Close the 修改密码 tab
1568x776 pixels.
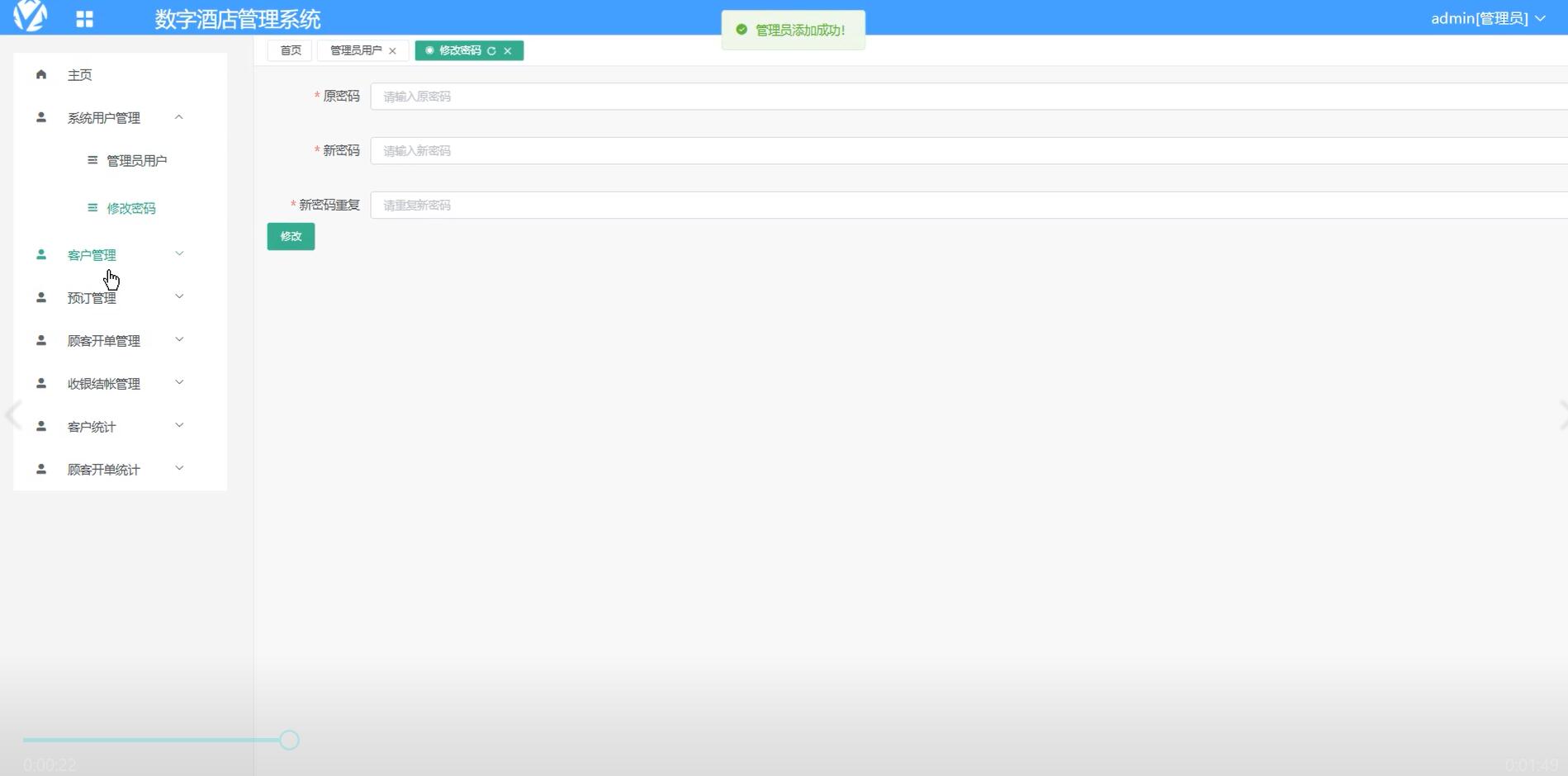pyautogui.click(x=508, y=51)
